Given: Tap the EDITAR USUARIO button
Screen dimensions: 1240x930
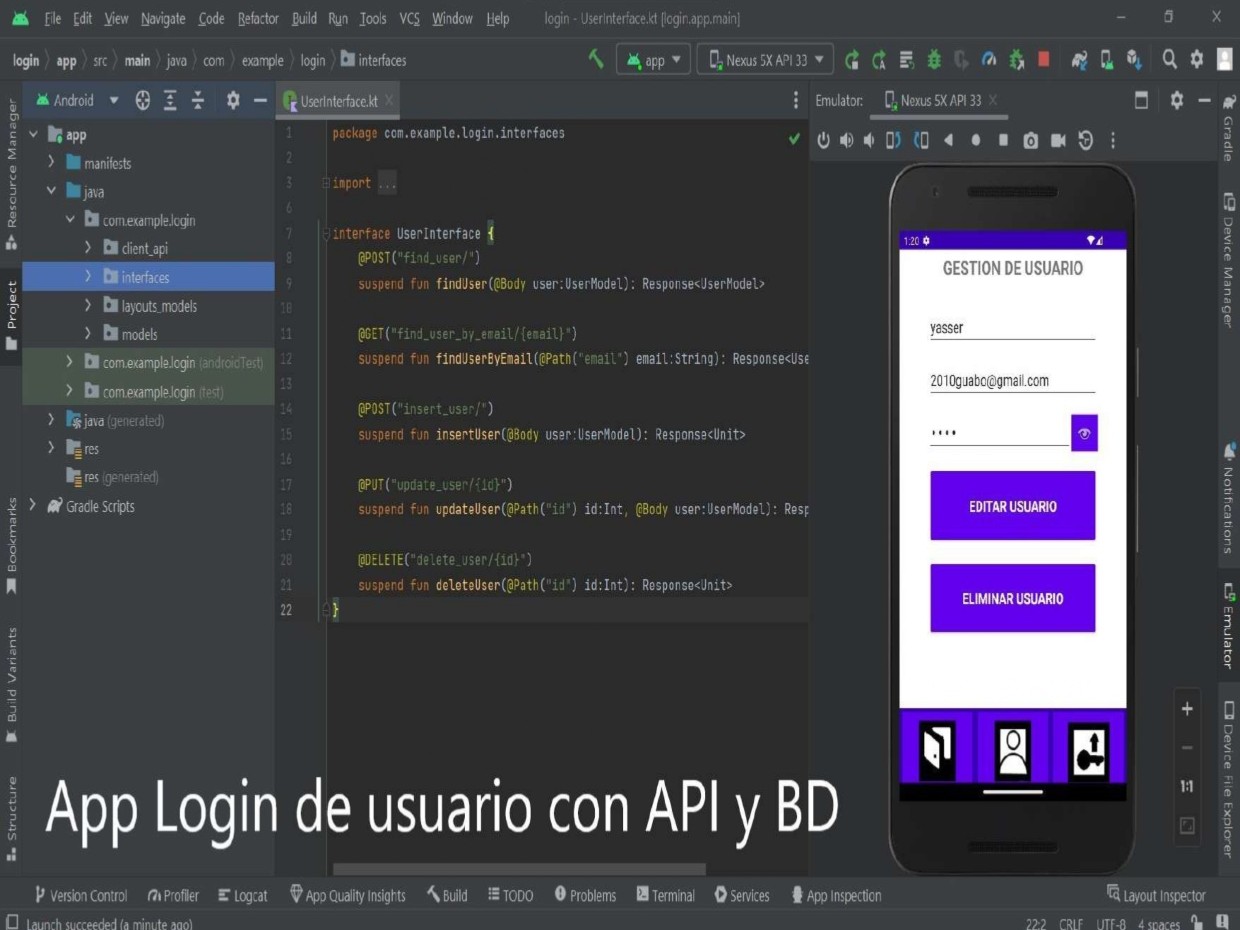Looking at the screenshot, I should (x=1012, y=506).
